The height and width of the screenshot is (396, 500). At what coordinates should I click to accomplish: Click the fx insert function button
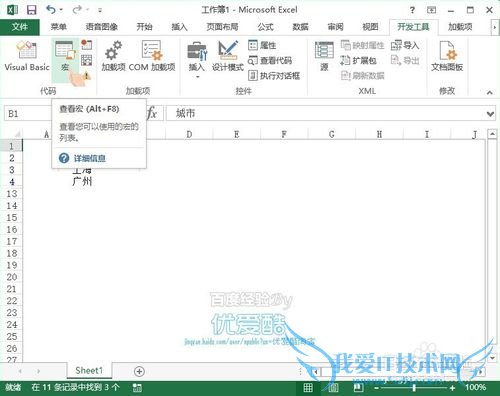point(152,113)
